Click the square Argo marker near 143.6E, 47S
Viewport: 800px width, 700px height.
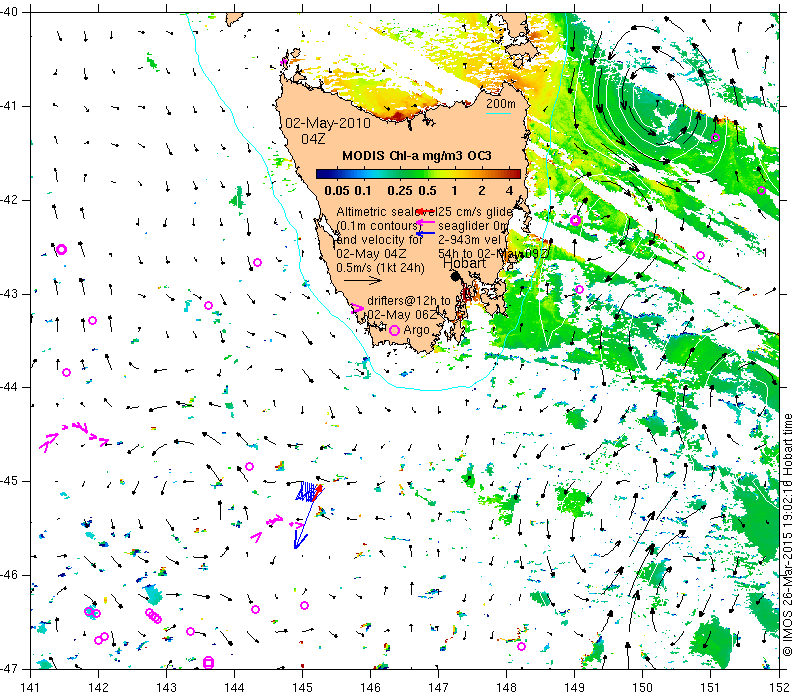(x=208, y=663)
